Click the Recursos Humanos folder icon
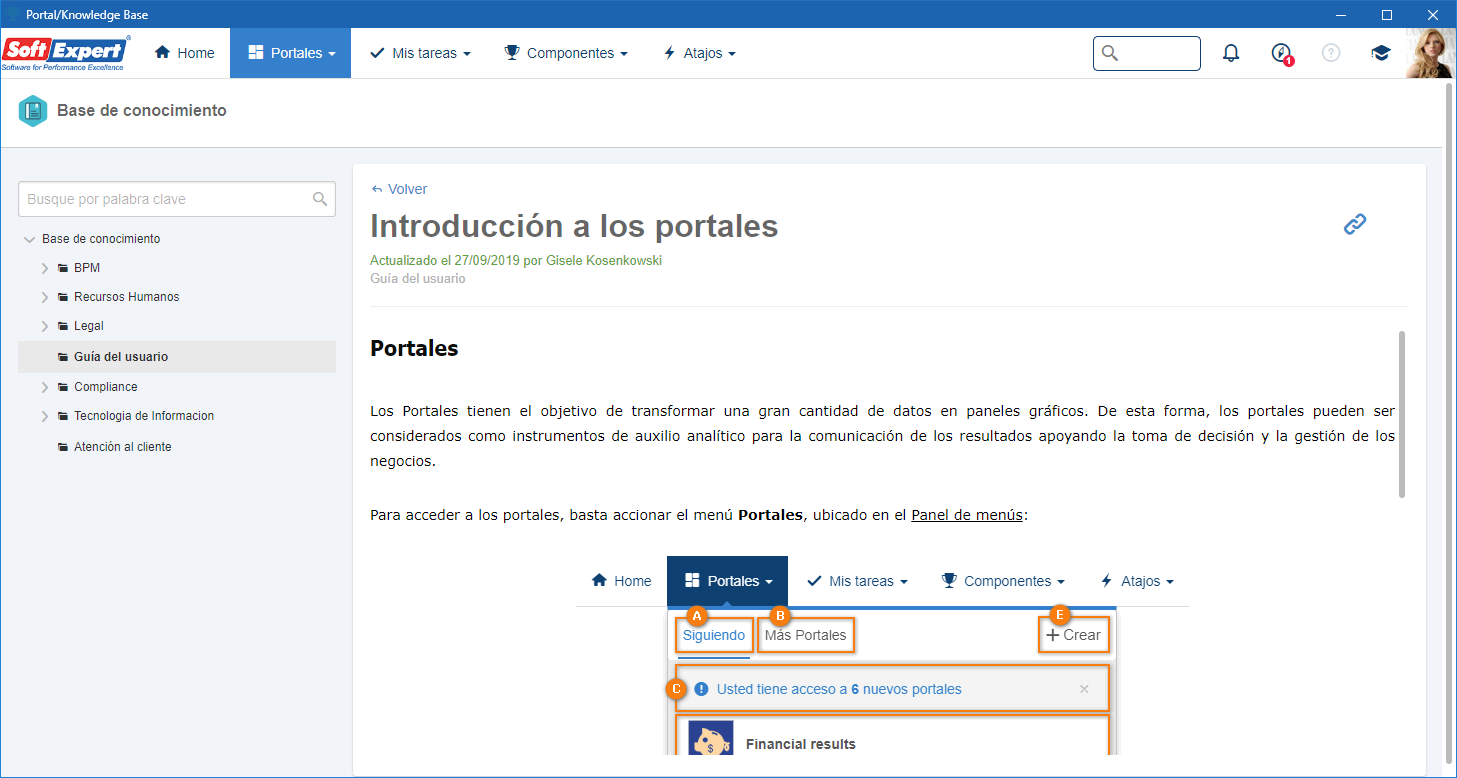Screen dimensions: 1457x778 click(63, 297)
